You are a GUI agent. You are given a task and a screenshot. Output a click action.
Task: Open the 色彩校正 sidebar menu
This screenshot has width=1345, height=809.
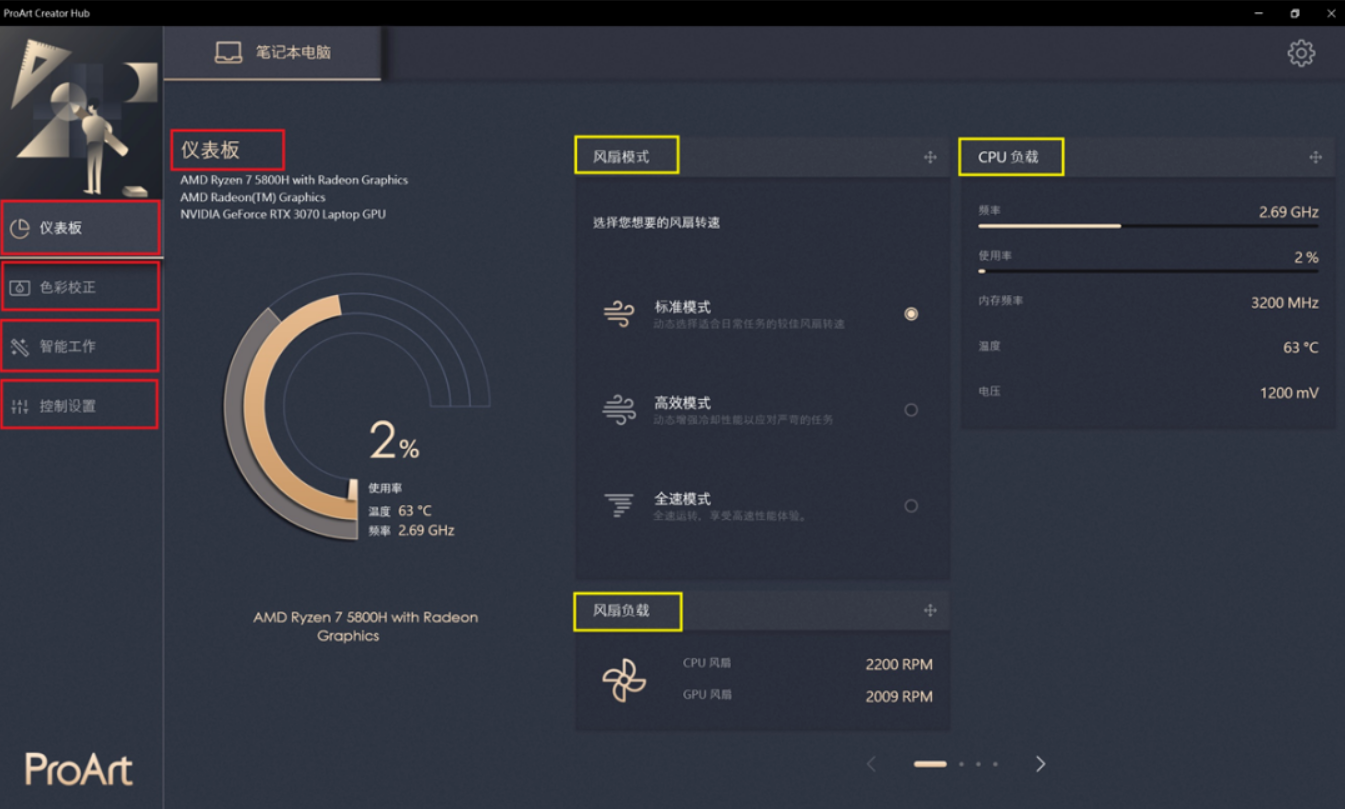point(80,287)
